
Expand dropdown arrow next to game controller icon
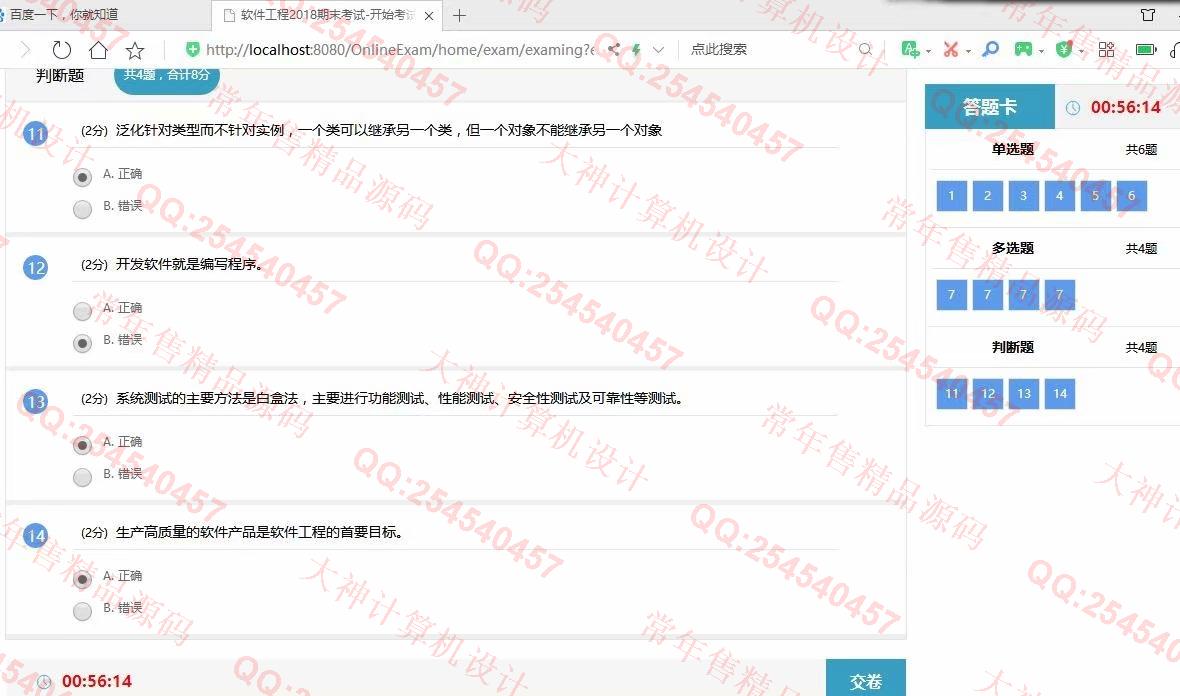coord(1042,51)
